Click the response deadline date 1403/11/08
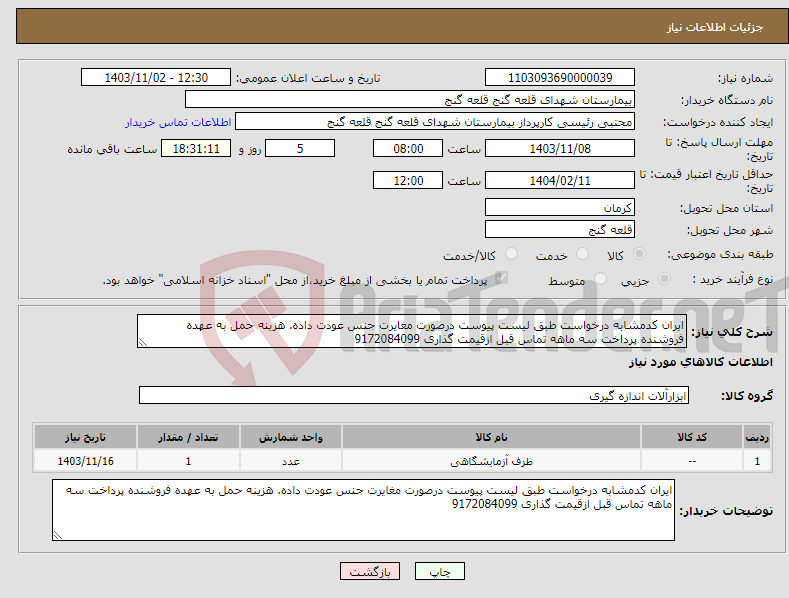This screenshot has width=789, height=598. pos(560,148)
